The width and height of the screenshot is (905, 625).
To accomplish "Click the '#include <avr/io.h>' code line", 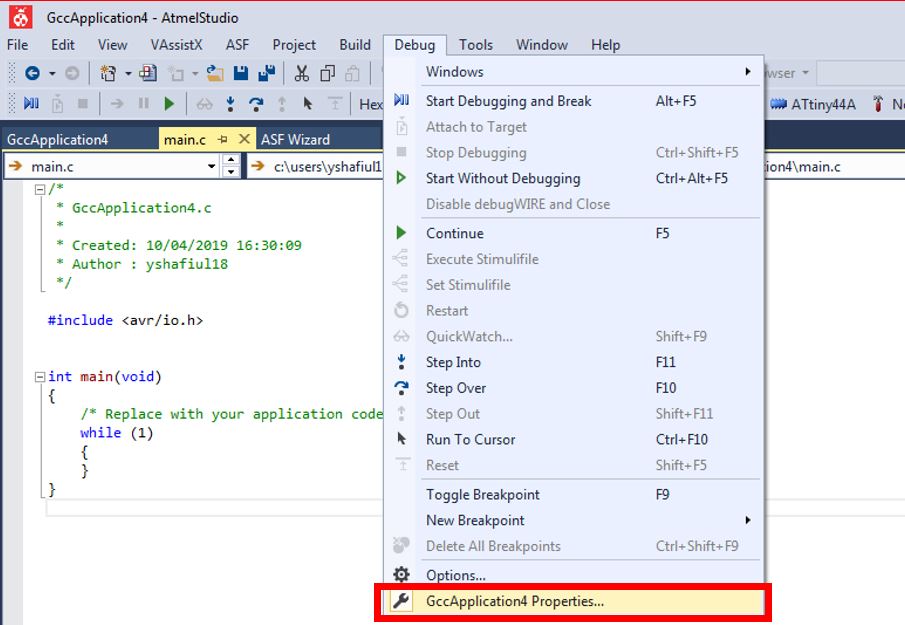I will (x=125, y=320).
